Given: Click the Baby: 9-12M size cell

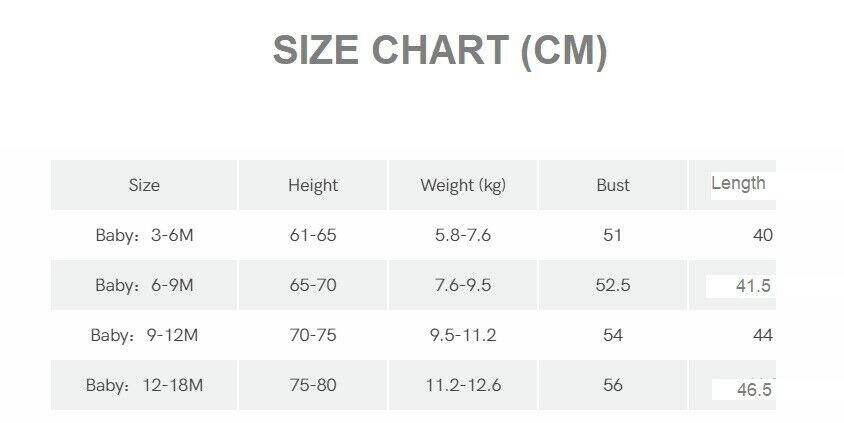Looking at the screenshot, I should pos(144,335).
